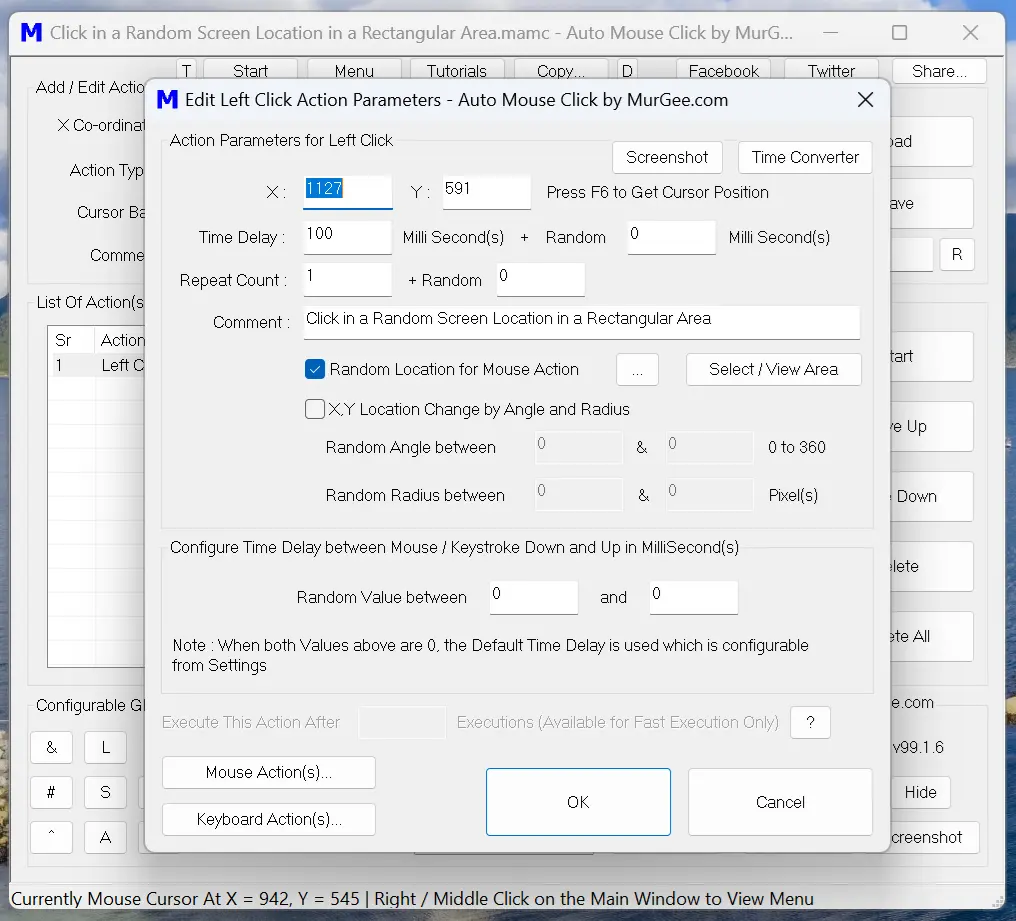Enable X,Y Location Change by Angle and Radius
Image resolution: width=1016 pixels, height=921 pixels.
(x=315, y=409)
